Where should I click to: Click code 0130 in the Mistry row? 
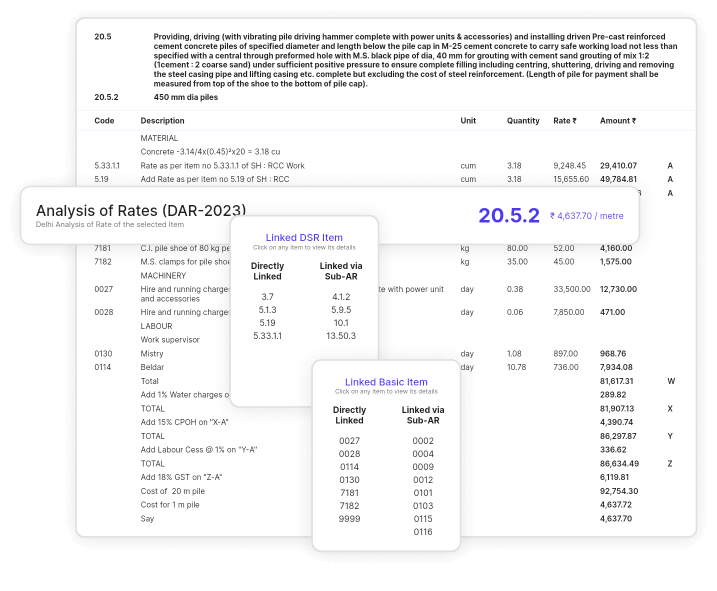tap(103, 354)
